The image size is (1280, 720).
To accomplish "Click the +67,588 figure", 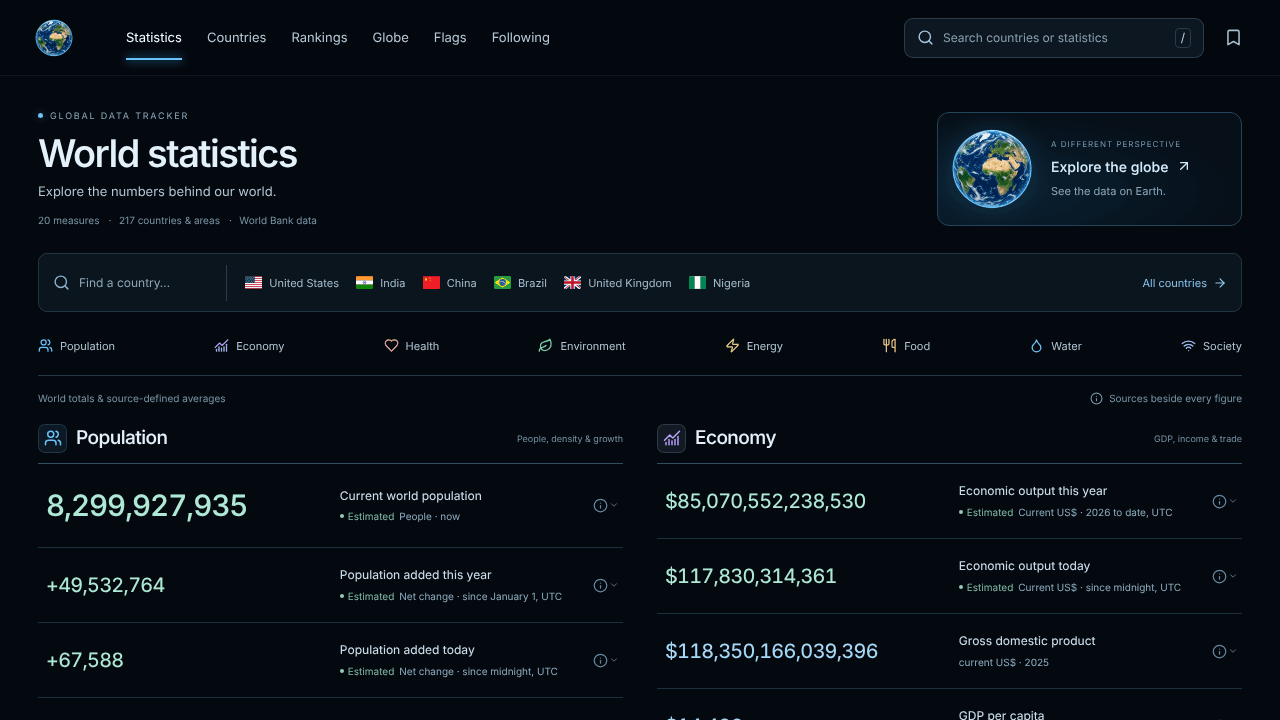I will pyautogui.click(x=85, y=660).
